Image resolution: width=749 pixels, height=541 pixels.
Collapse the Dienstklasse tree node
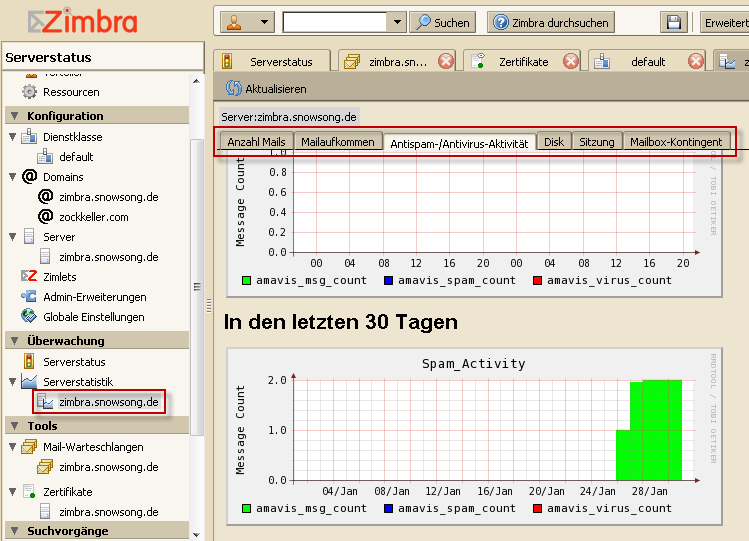(x=12, y=137)
